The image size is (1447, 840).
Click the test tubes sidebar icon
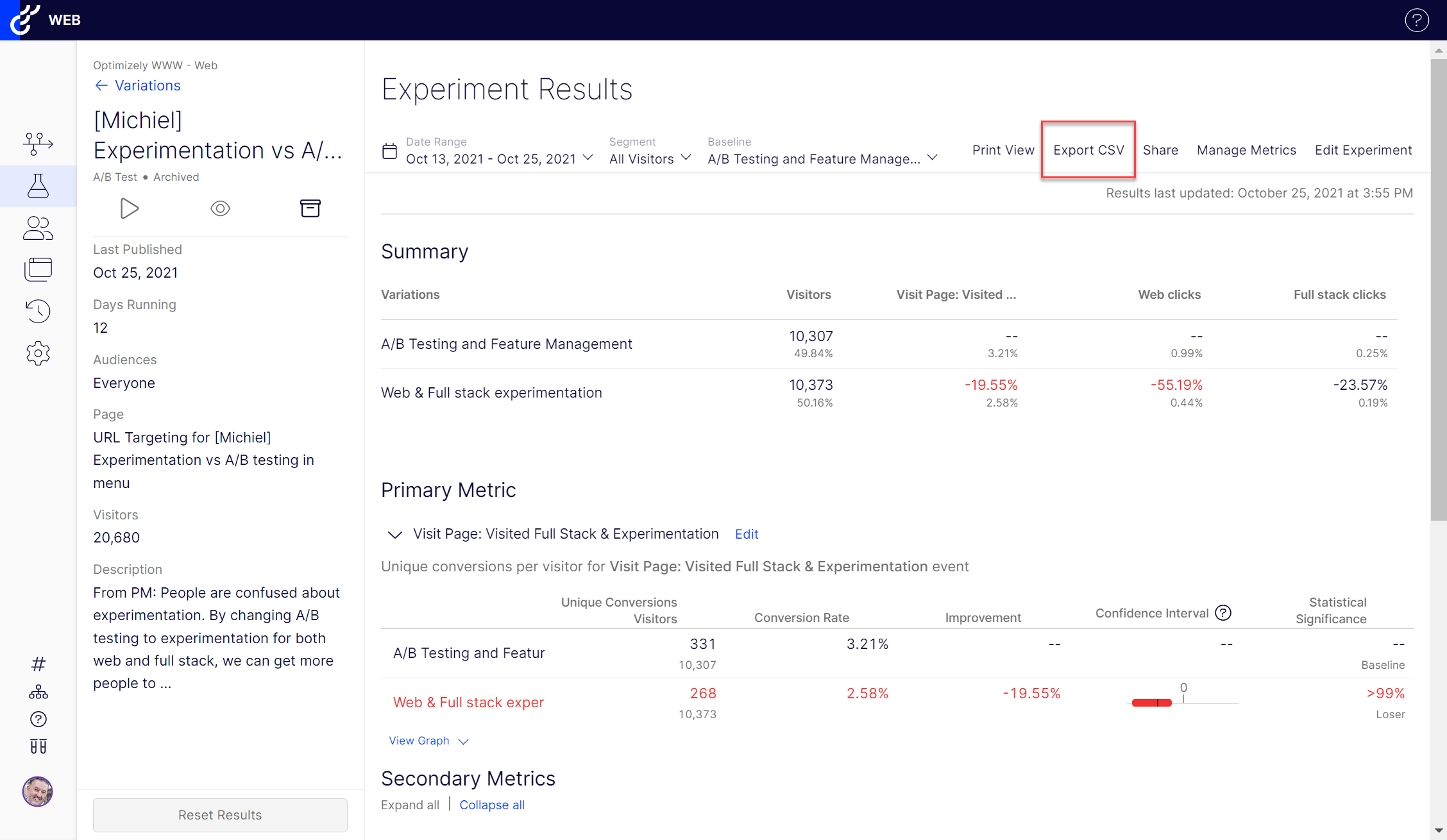38,746
